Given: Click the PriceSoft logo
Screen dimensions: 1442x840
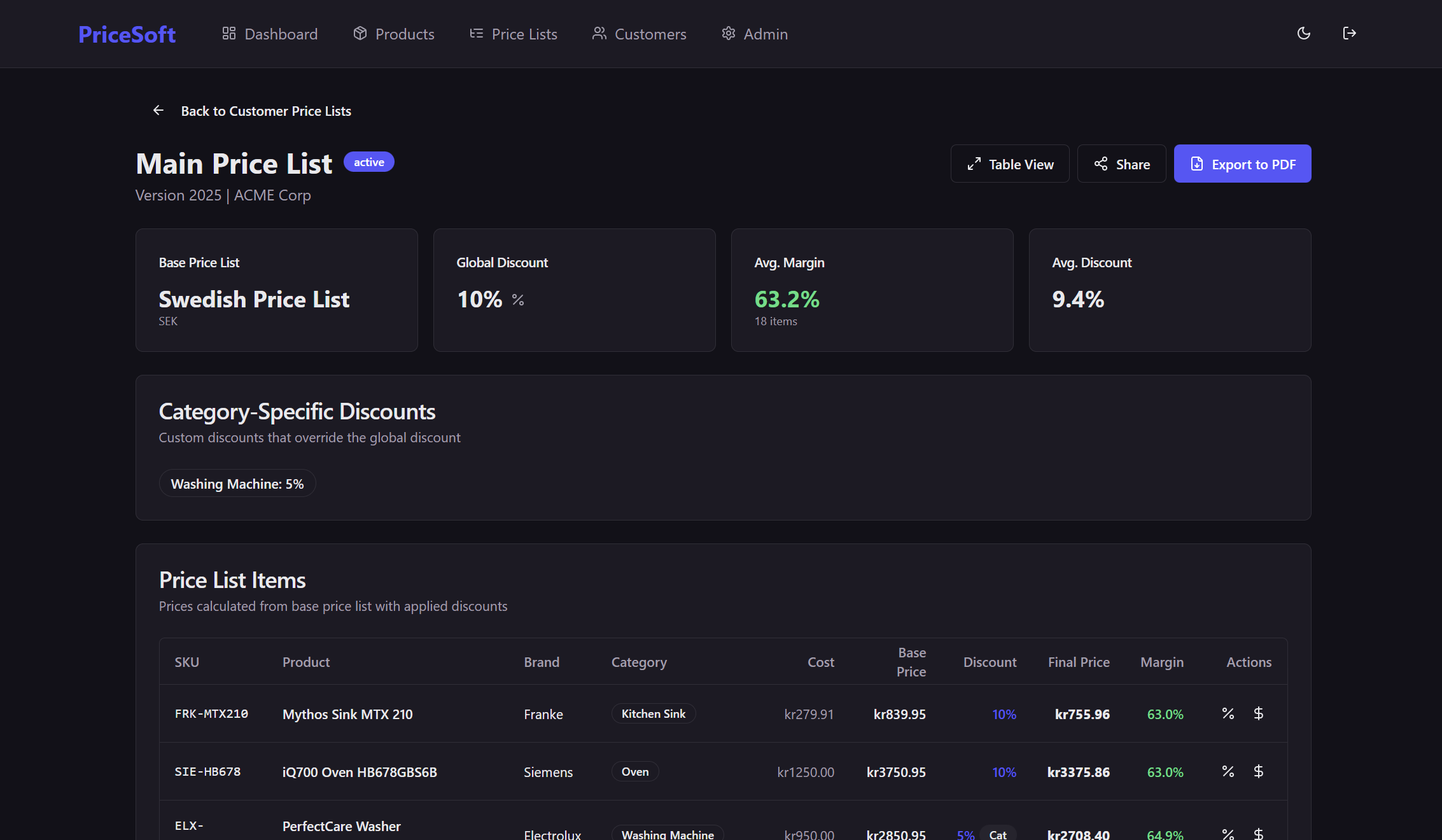Looking at the screenshot, I should tap(127, 34).
